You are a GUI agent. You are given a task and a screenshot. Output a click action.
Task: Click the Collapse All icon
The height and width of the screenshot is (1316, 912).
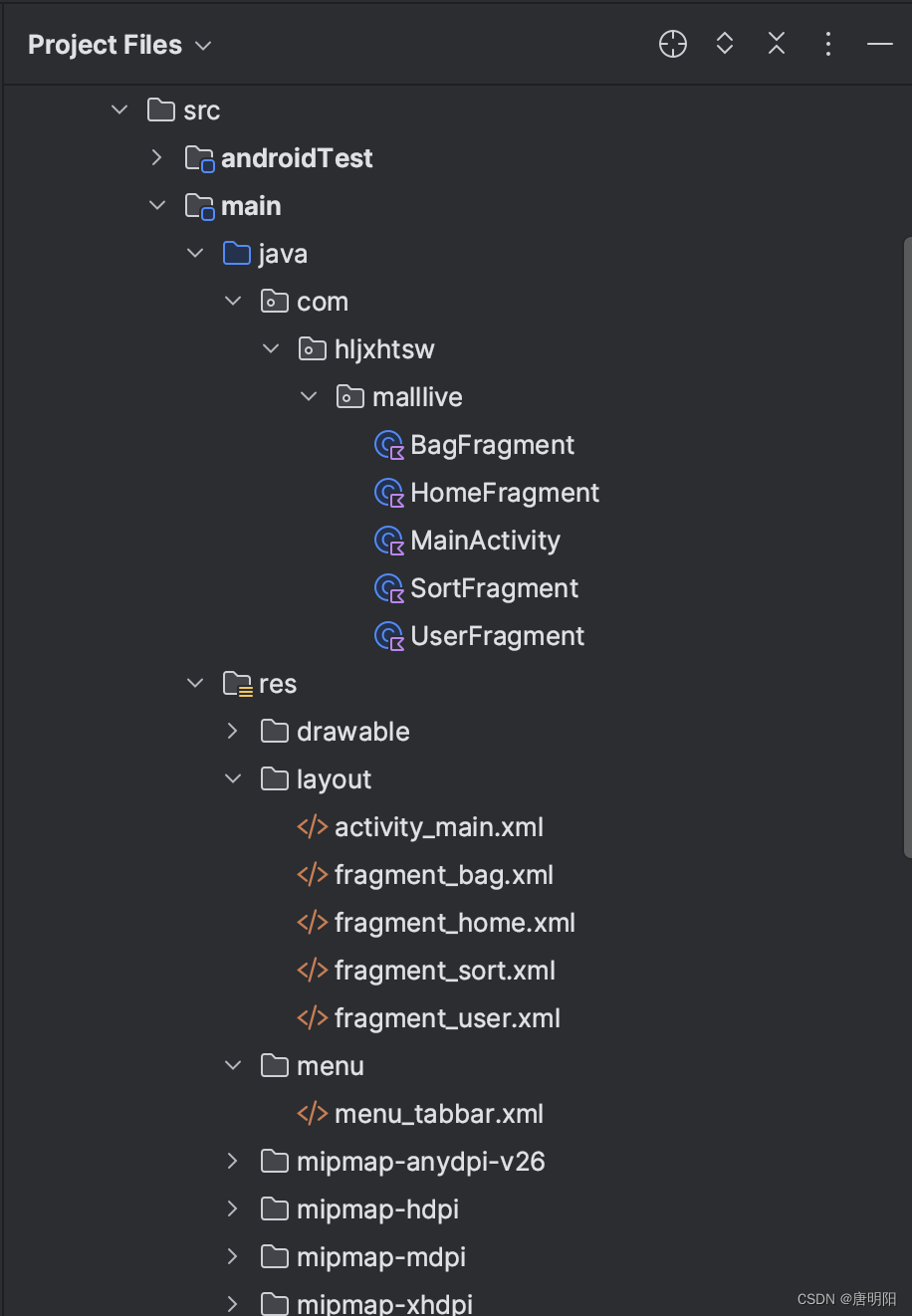pyautogui.click(x=777, y=44)
